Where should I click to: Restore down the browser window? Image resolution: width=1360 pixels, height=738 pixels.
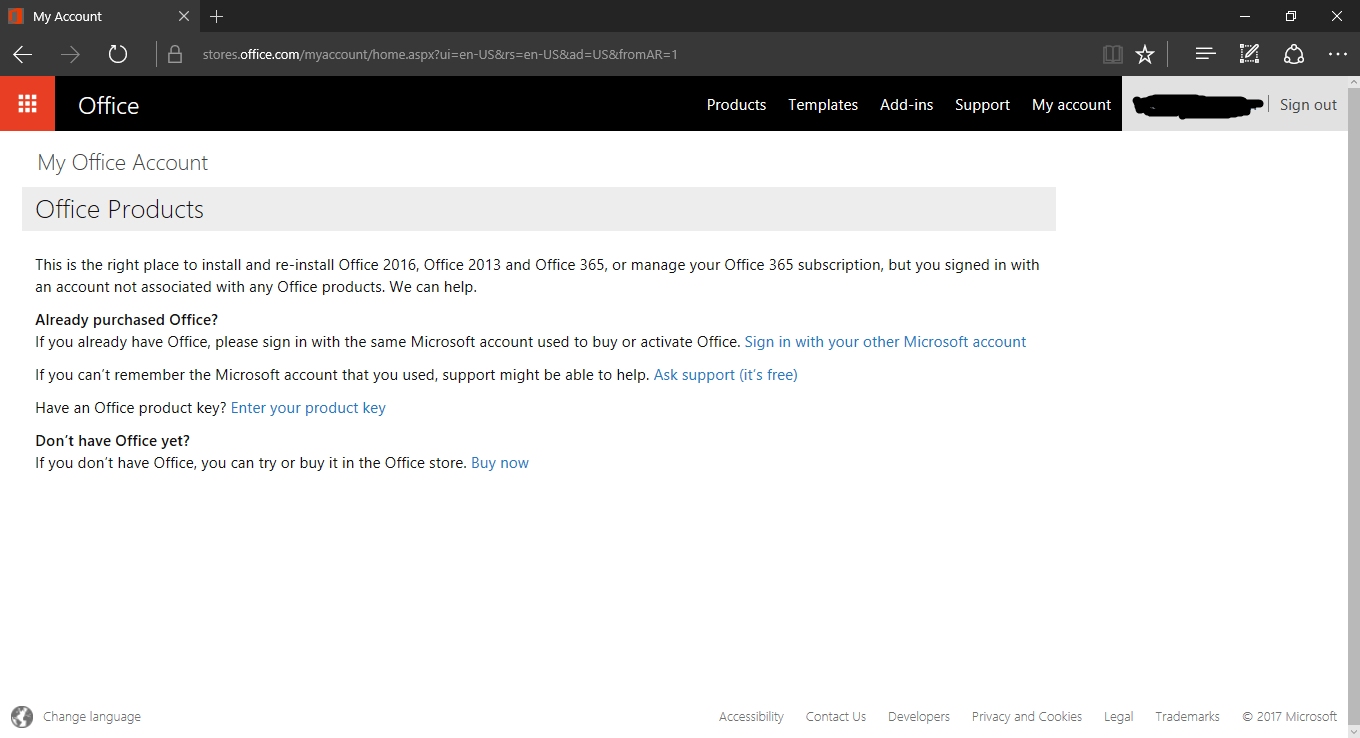[1291, 16]
